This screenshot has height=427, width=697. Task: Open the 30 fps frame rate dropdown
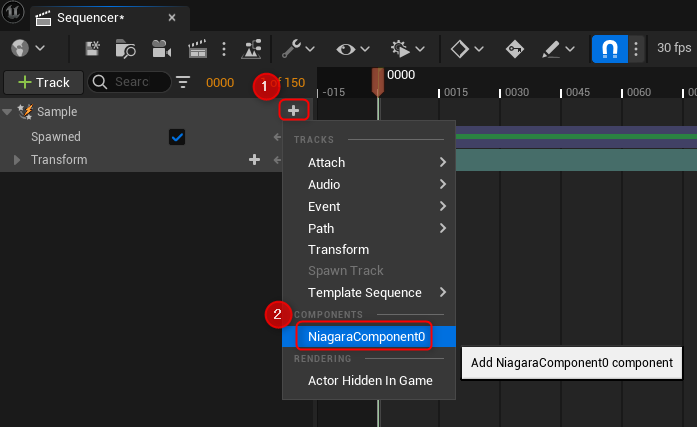pyautogui.click(x=676, y=48)
